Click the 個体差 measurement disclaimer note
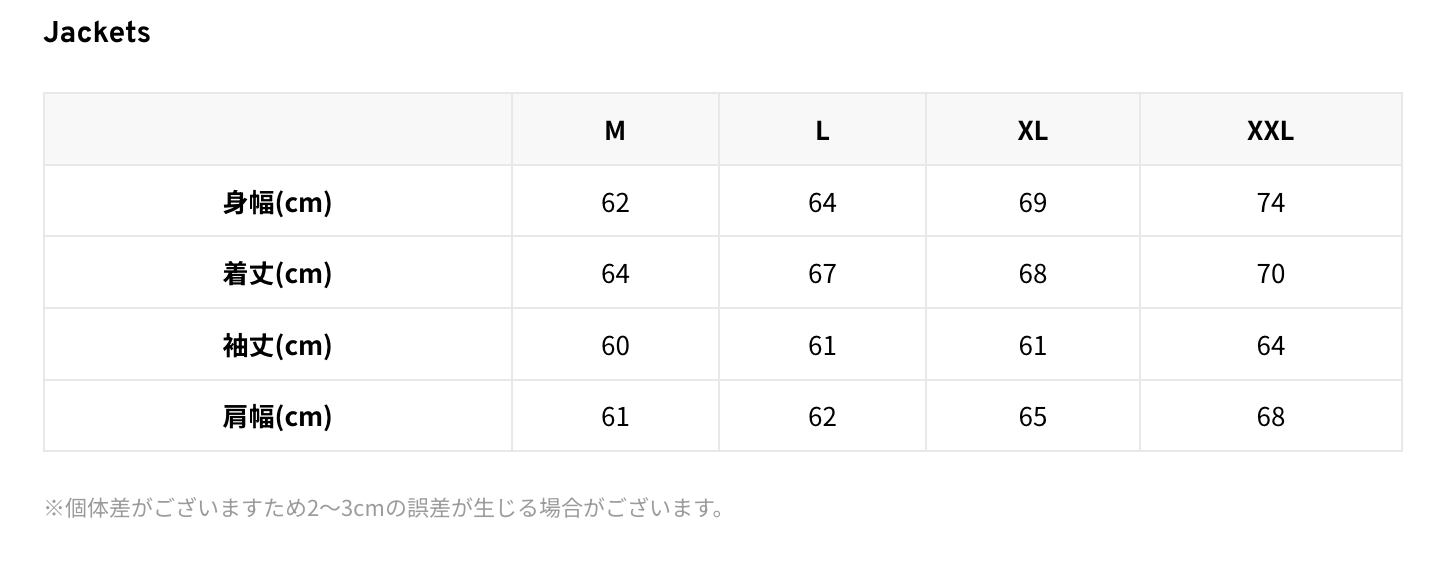The height and width of the screenshot is (568, 1442). [384, 508]
